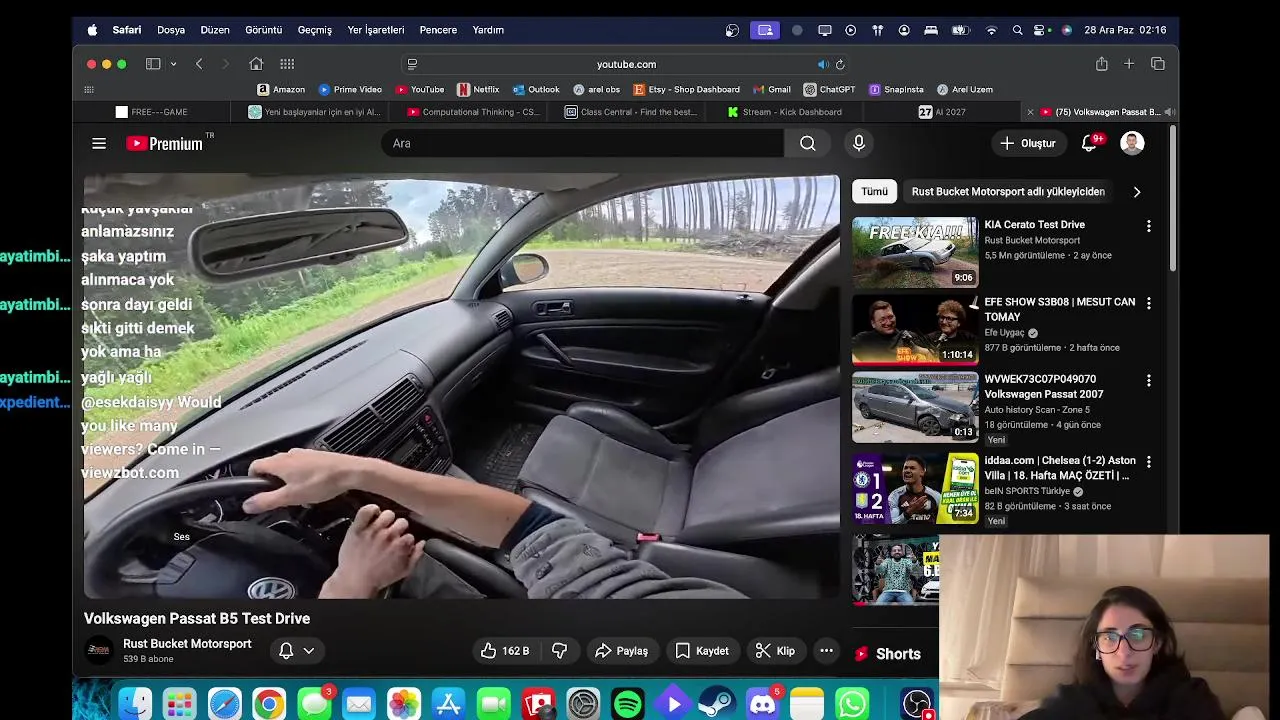Open the ChatGPT bookmark
The width and height of the screenshot is (1280, 720).
point(830,89)
